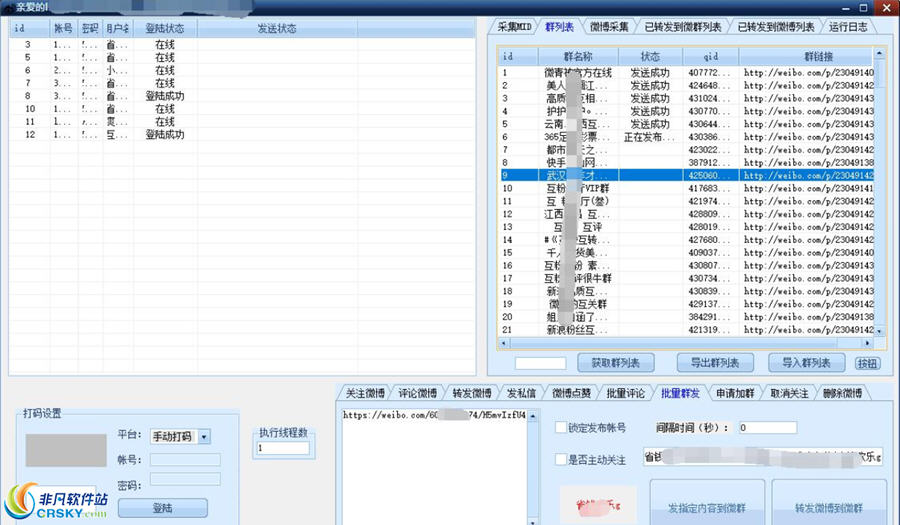Click the scroll-up arrow of group list
Viewport: 900px width, 525px height.
tap(878, 53)
